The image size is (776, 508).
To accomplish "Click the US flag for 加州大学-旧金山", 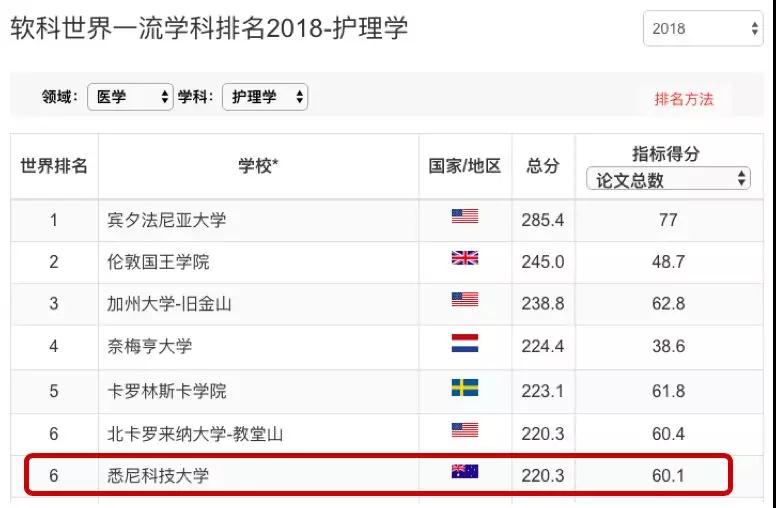I will point(465,300).
